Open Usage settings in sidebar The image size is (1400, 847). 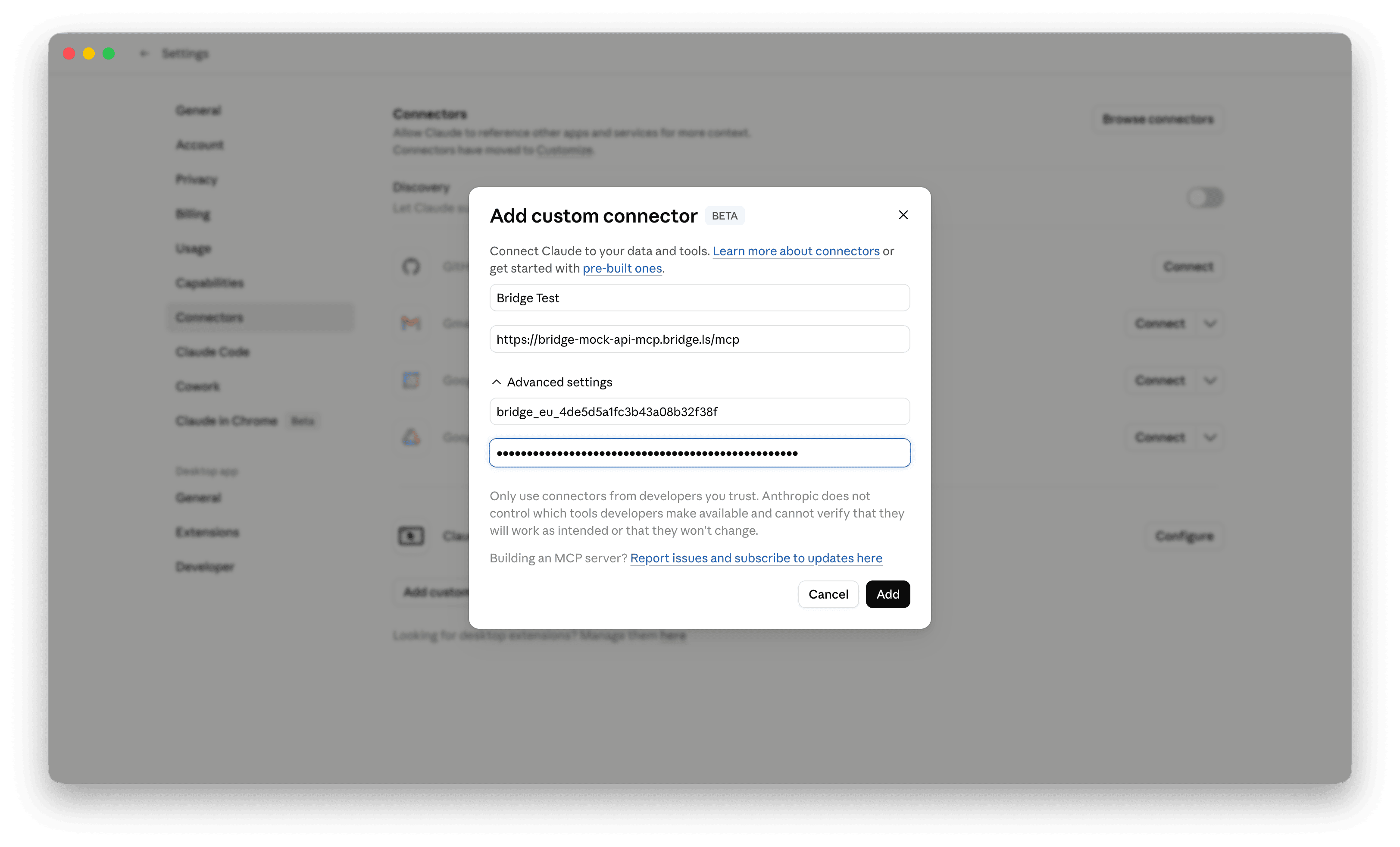coord(193,248)
